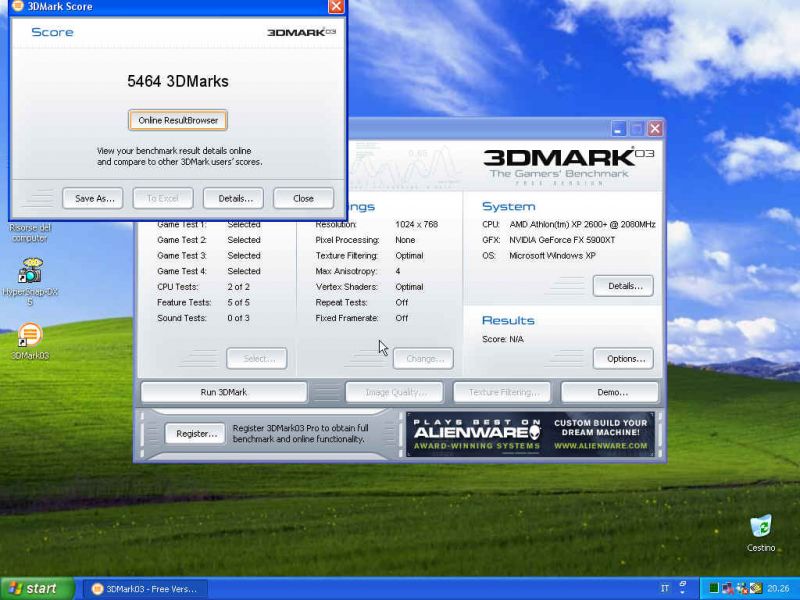The image size is (800, 600).
Task: Click the 'Game Test 3:' row
Action: pos(209,256)
